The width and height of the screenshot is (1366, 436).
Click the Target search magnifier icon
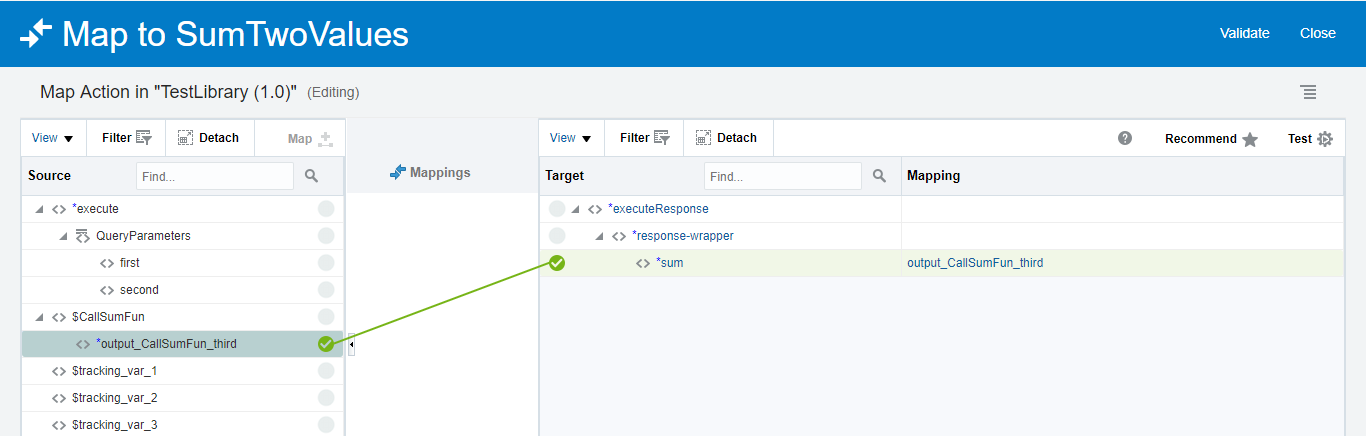(x=879, y=176)
